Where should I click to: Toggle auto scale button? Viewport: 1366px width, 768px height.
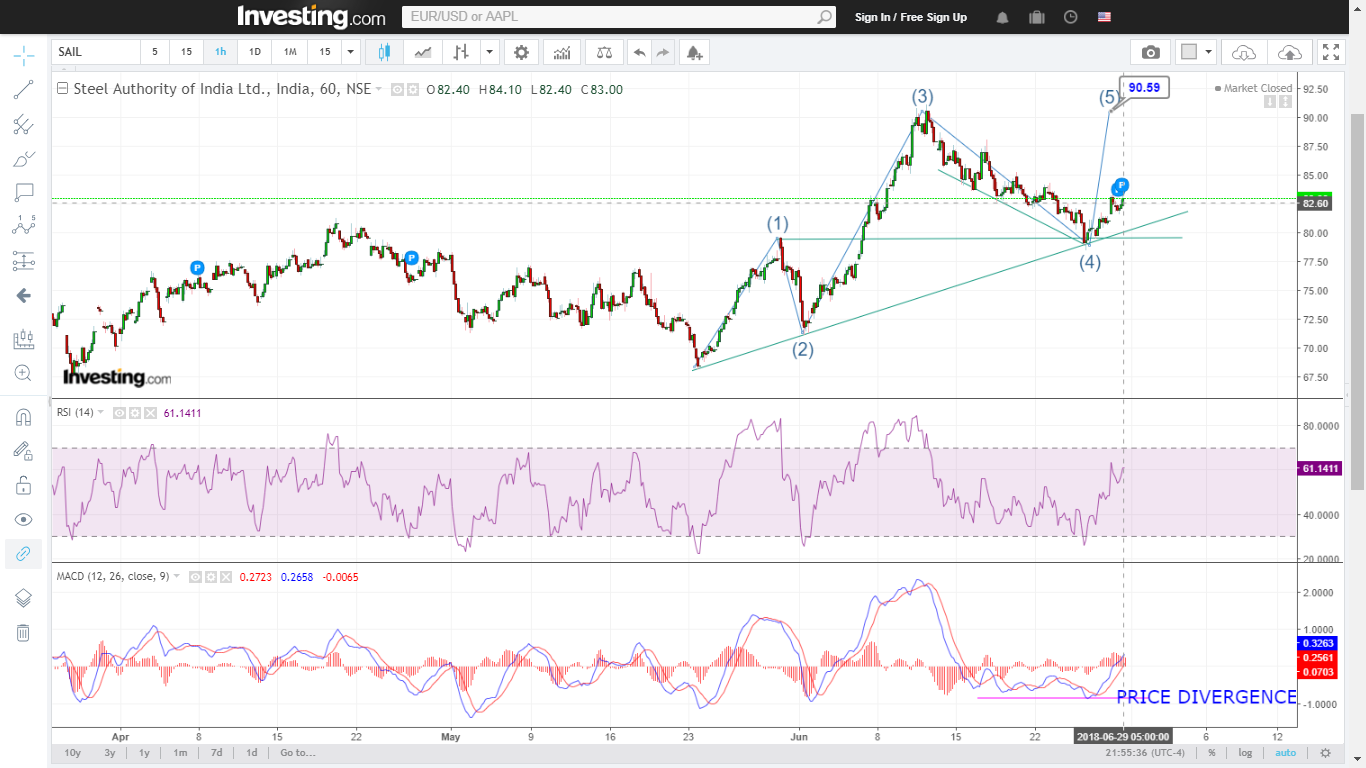tap(1286, 752)
